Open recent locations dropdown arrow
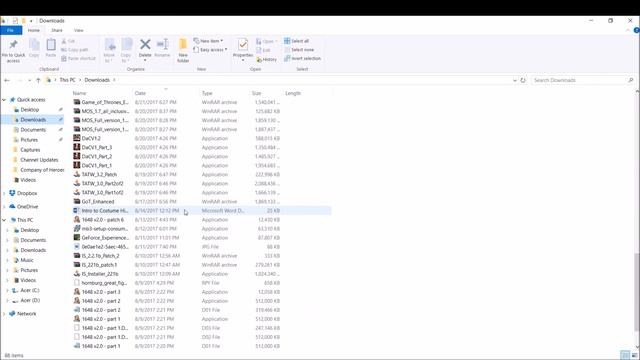The width and height of the screenshot is (640, 360). point(29,80)
